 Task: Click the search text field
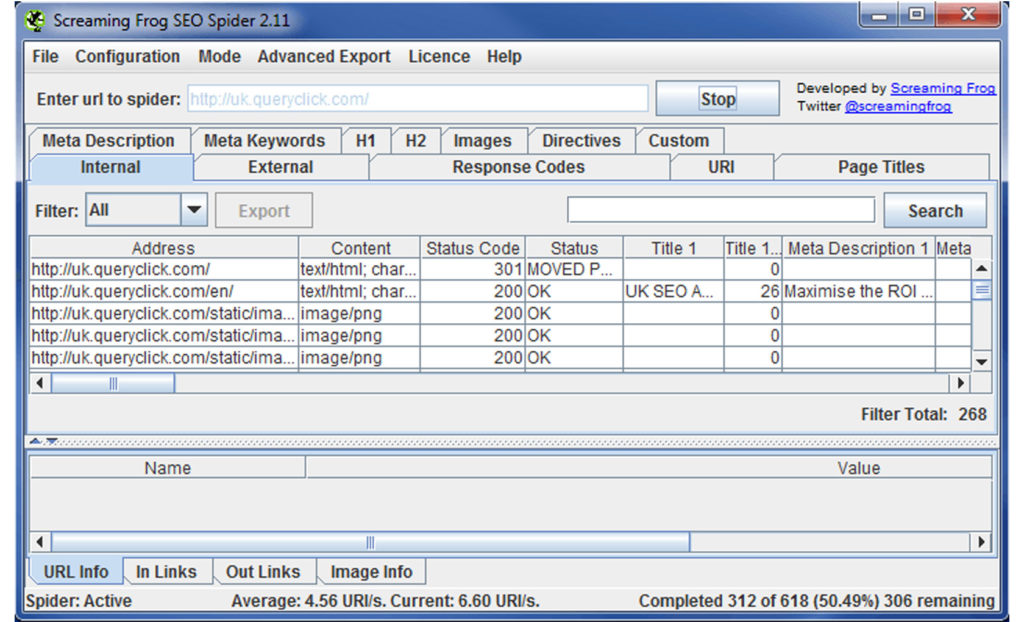pos(721,210)
